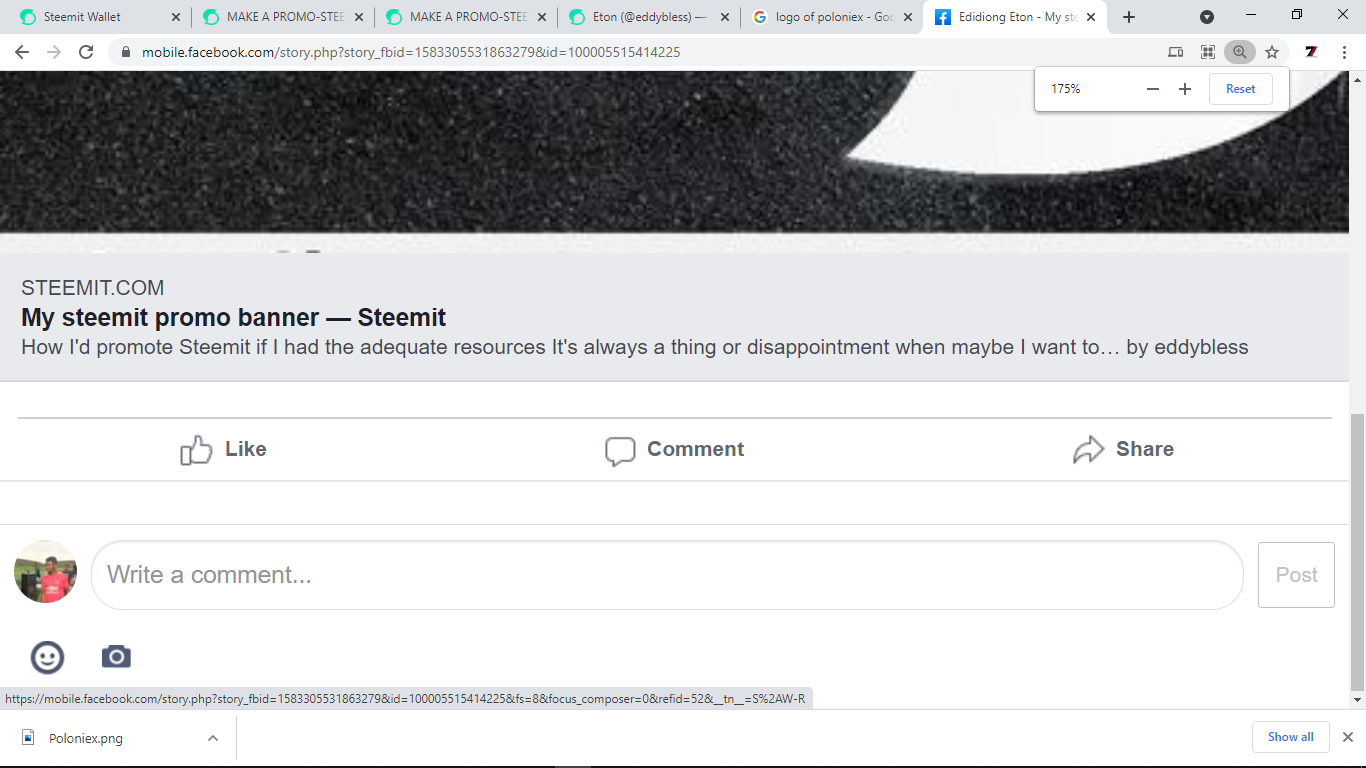Image resolution: width=1366 pixels, height=768 pixels.
Task: Click the Like button label
Action: [x=245, y=449]
